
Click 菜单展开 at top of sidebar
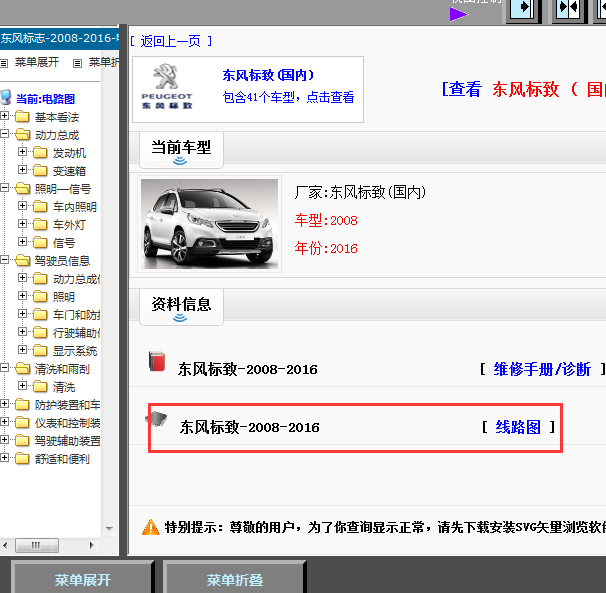pos(37,62)
